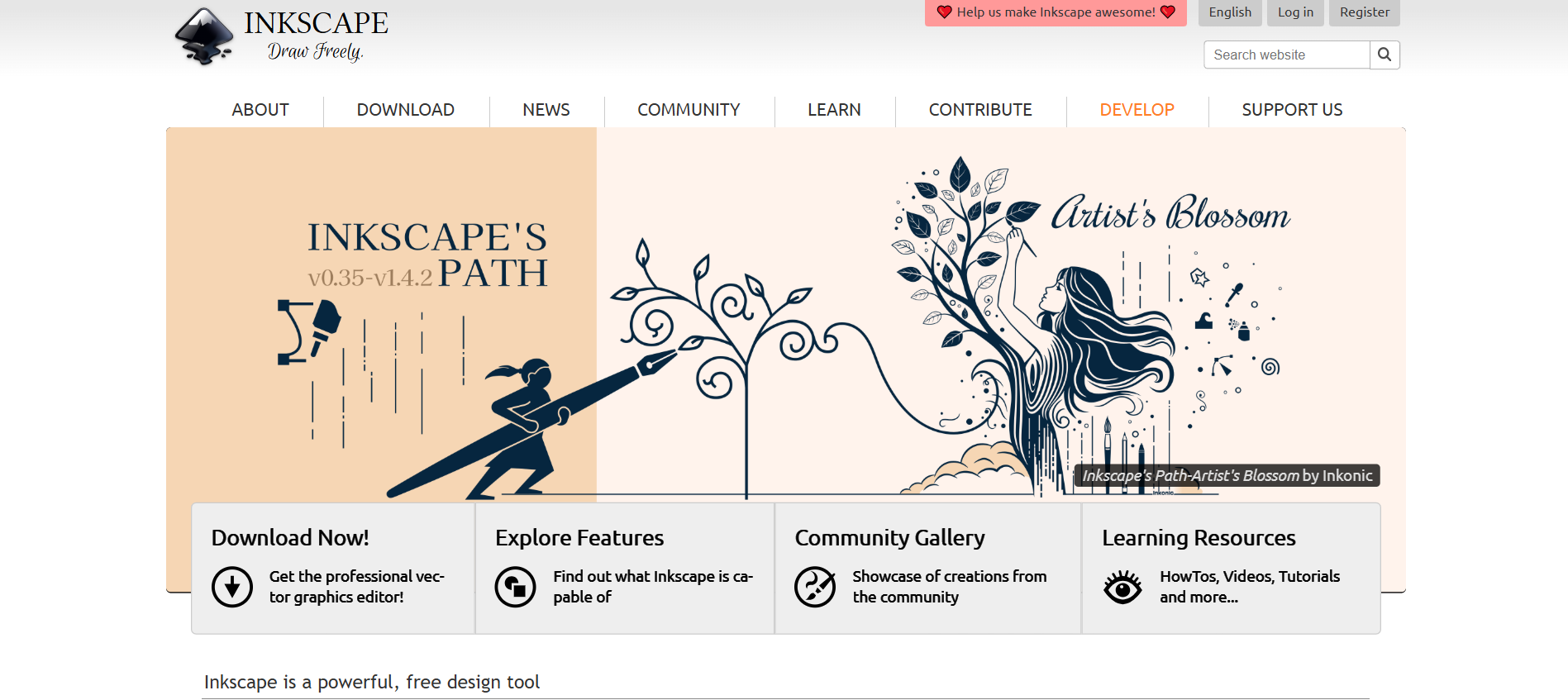Viewport: 1568px width, 700px height.
Task: Click the Learning Resources eye icon
Action: click(x=1122, y=588)
